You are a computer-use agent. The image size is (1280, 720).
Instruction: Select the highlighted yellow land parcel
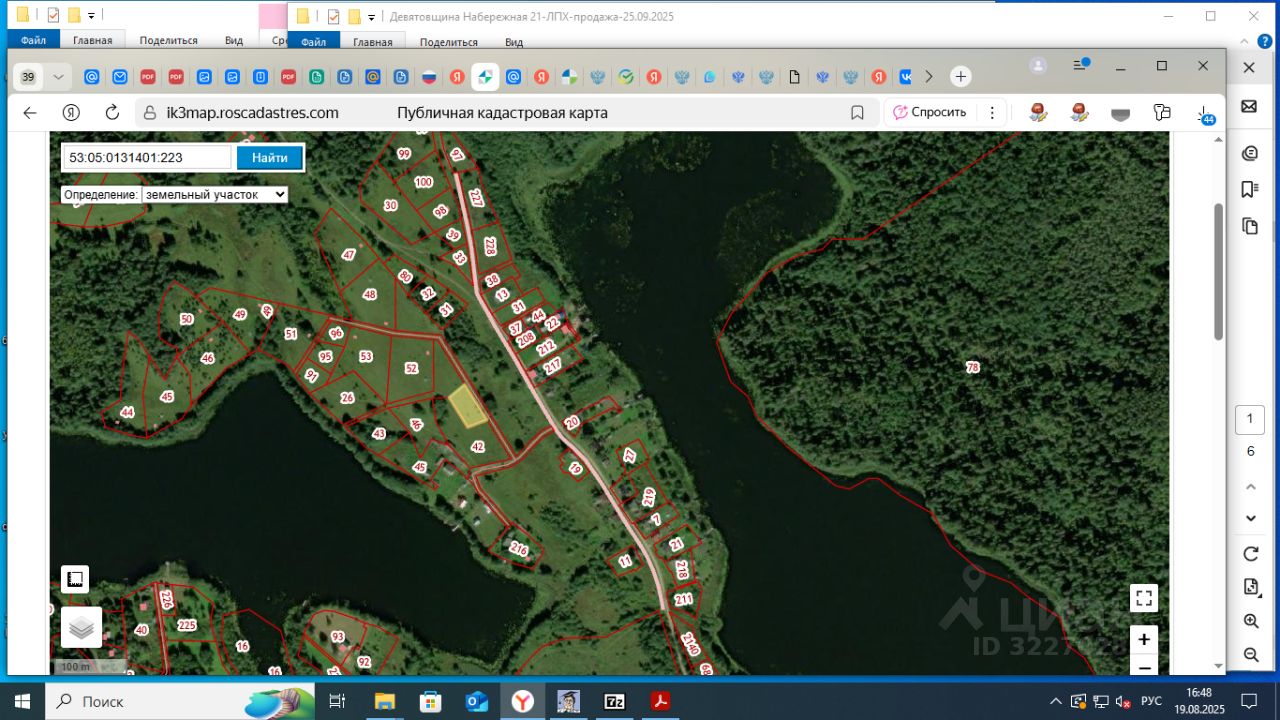click(x=467, y=406)
